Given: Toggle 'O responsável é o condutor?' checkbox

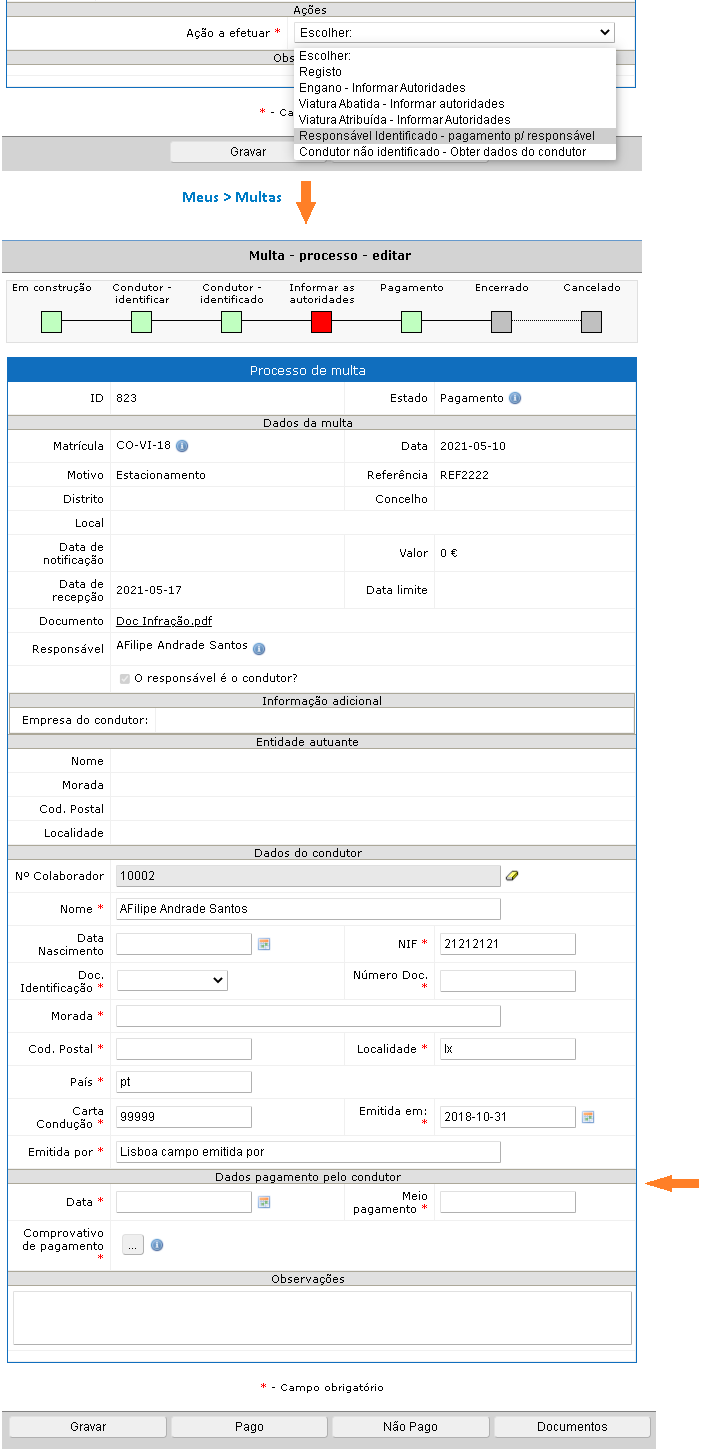Looking at the screenshot, I should pos(124,678).
